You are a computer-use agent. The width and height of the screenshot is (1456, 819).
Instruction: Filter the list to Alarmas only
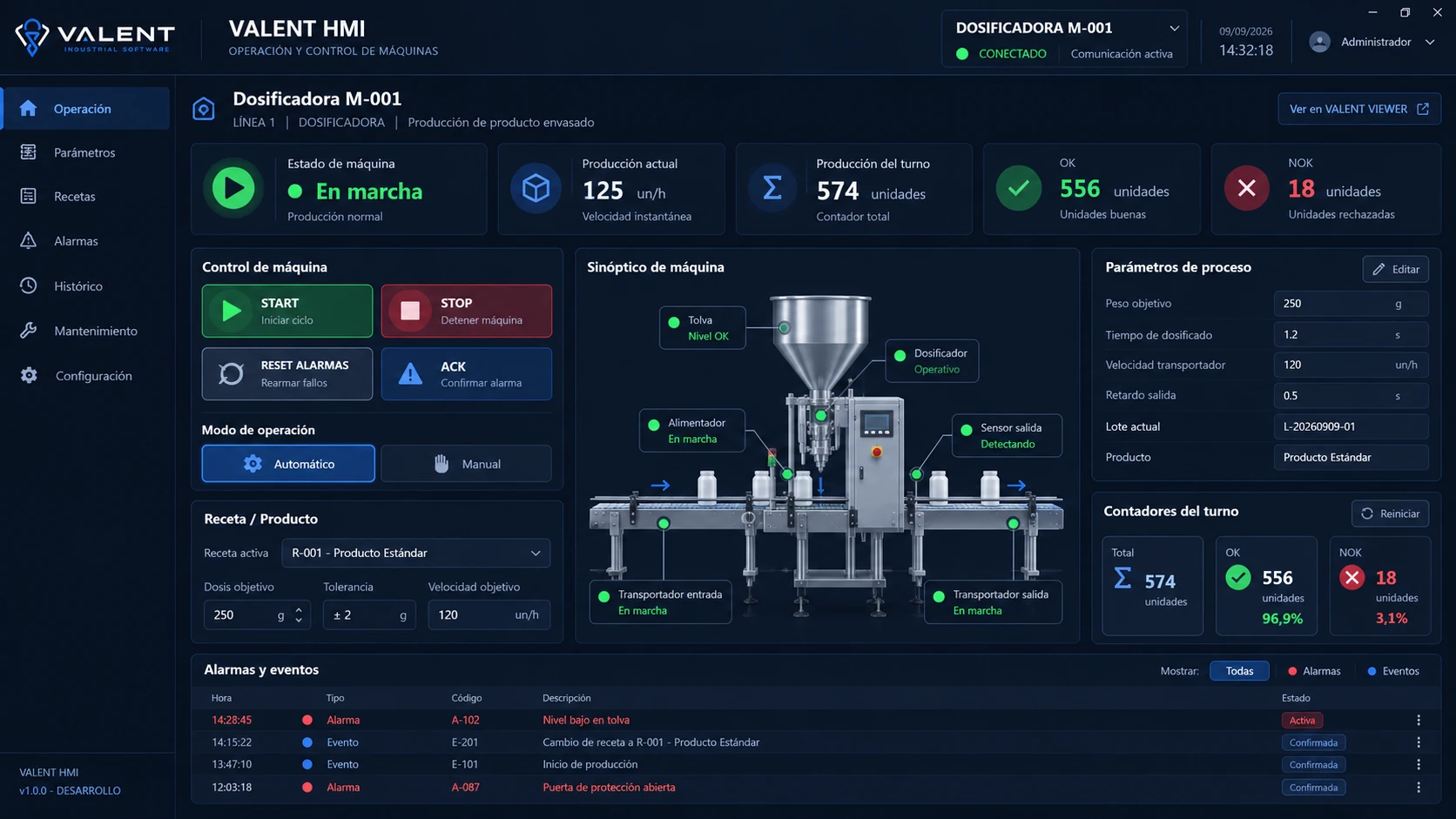(x=1314, y=671)
